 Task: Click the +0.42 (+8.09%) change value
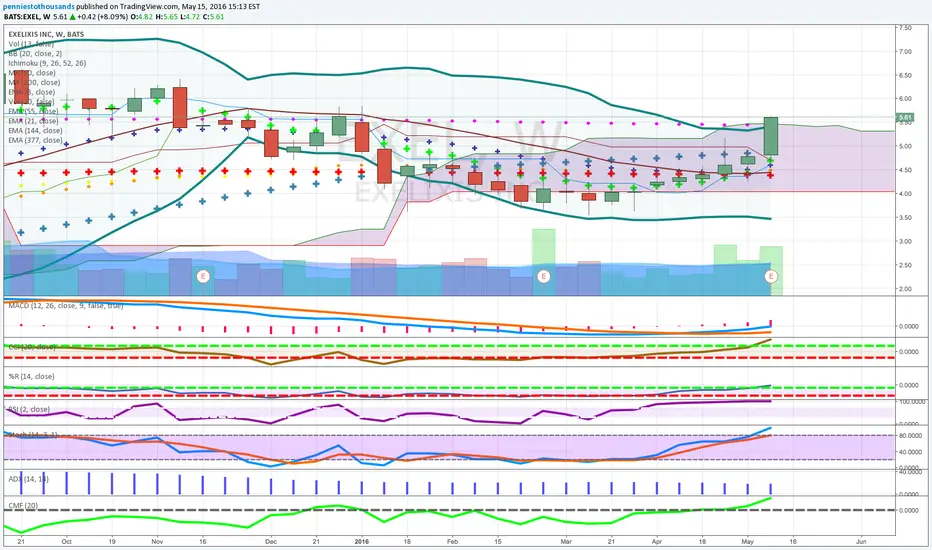[102, 17]
